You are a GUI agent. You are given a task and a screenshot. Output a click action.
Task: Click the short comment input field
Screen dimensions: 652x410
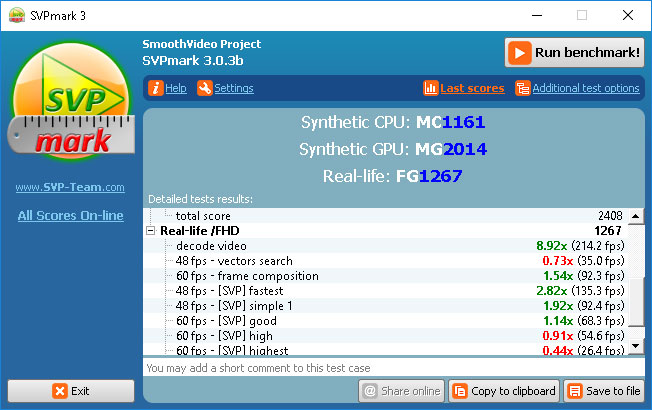click(394, 368)
